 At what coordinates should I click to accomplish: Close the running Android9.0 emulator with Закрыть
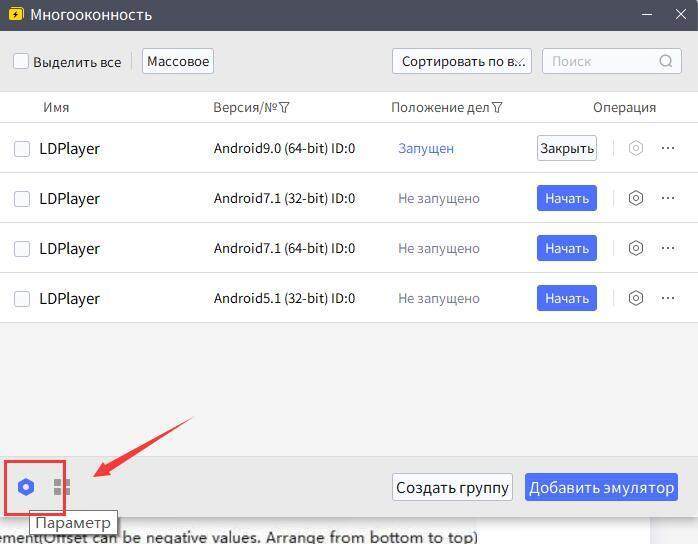click(567, 148)
